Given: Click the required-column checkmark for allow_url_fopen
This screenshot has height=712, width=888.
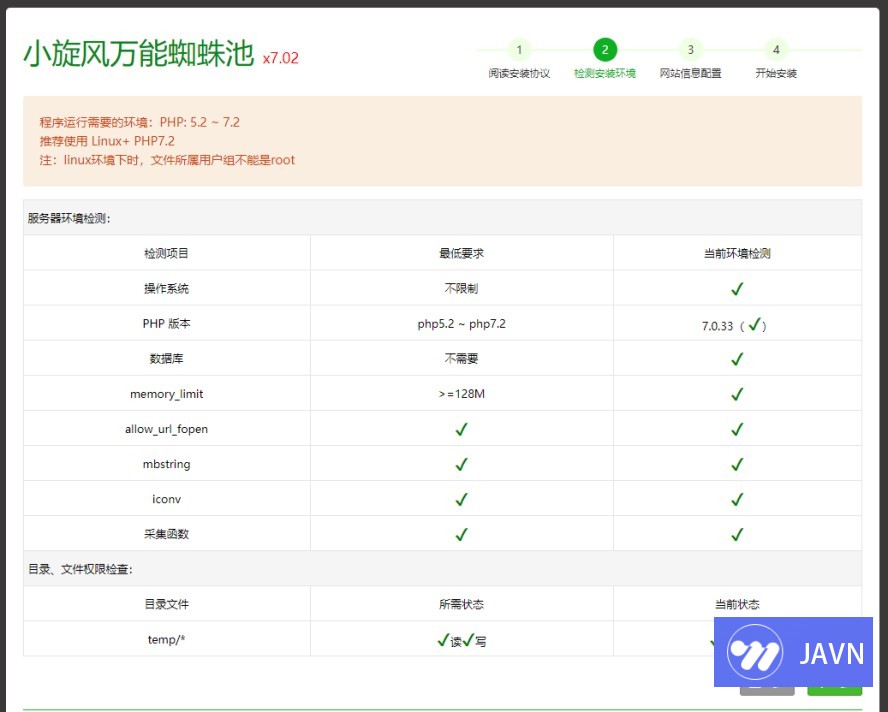Looking at the screenshot, I should click(x=462, y=429).
